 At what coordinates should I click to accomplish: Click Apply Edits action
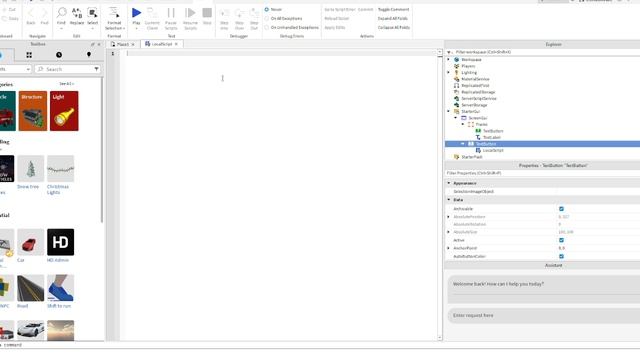[x=335, y=28]
